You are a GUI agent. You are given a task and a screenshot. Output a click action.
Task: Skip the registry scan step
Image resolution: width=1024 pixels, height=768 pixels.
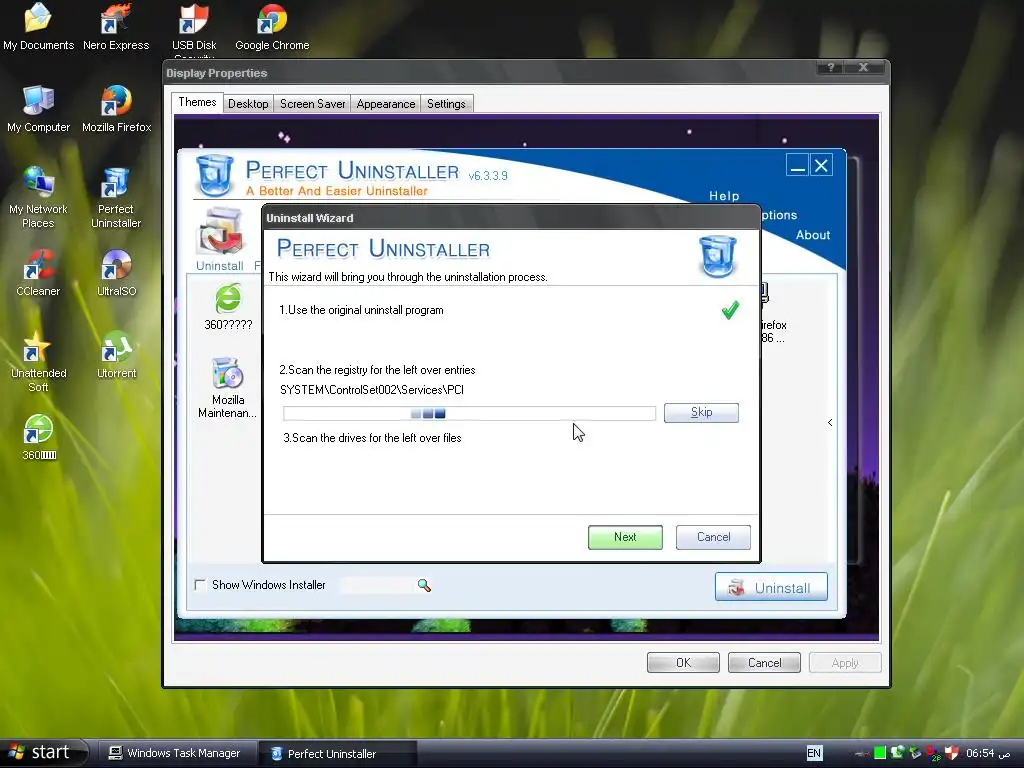[x=701, y=412]
